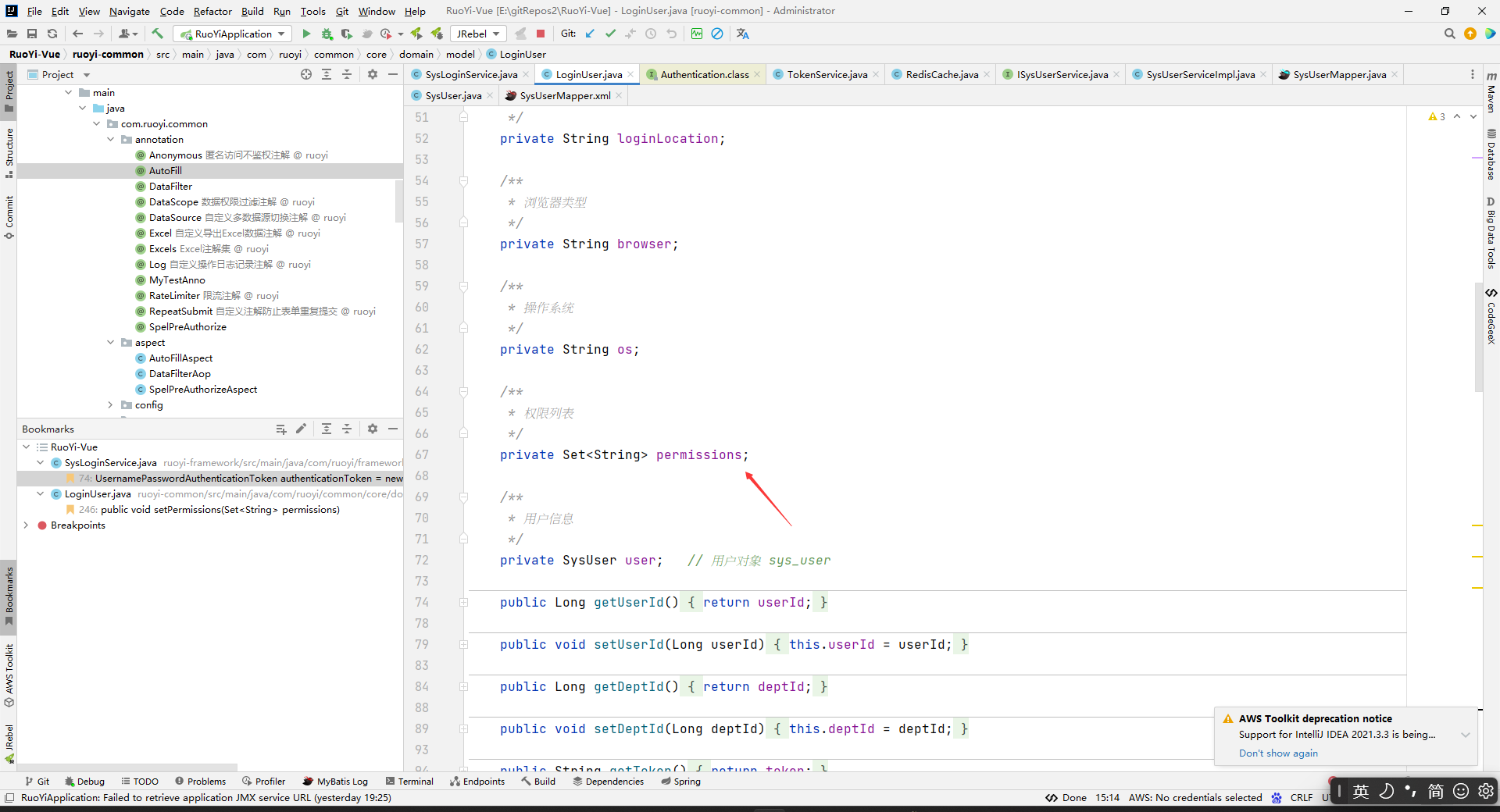
Task: Run with JRebel rocket icon
Action: (x=416, y=34)
